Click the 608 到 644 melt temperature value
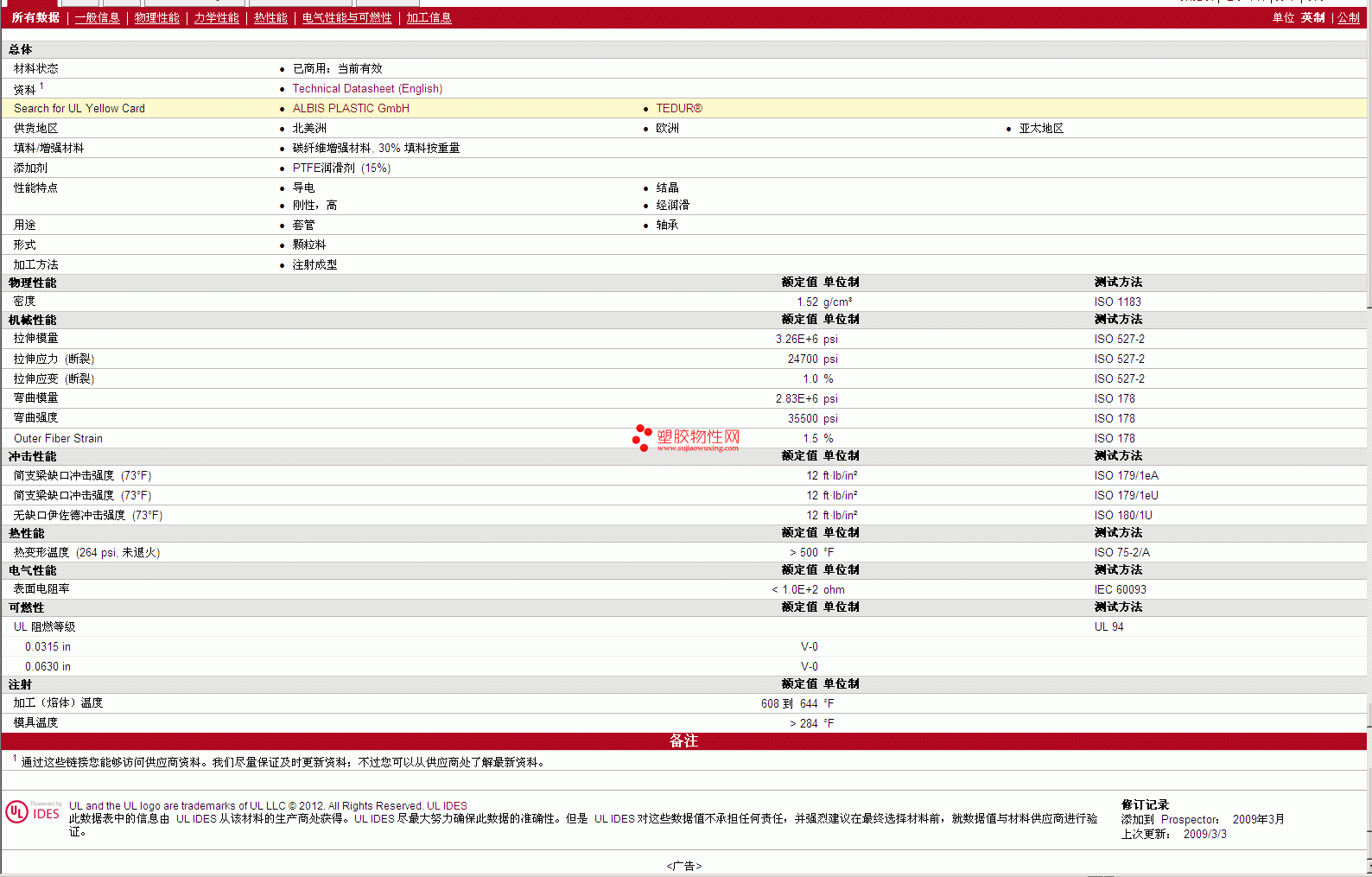The height and width of the screenshot is (877, 1372). point(789,703)
